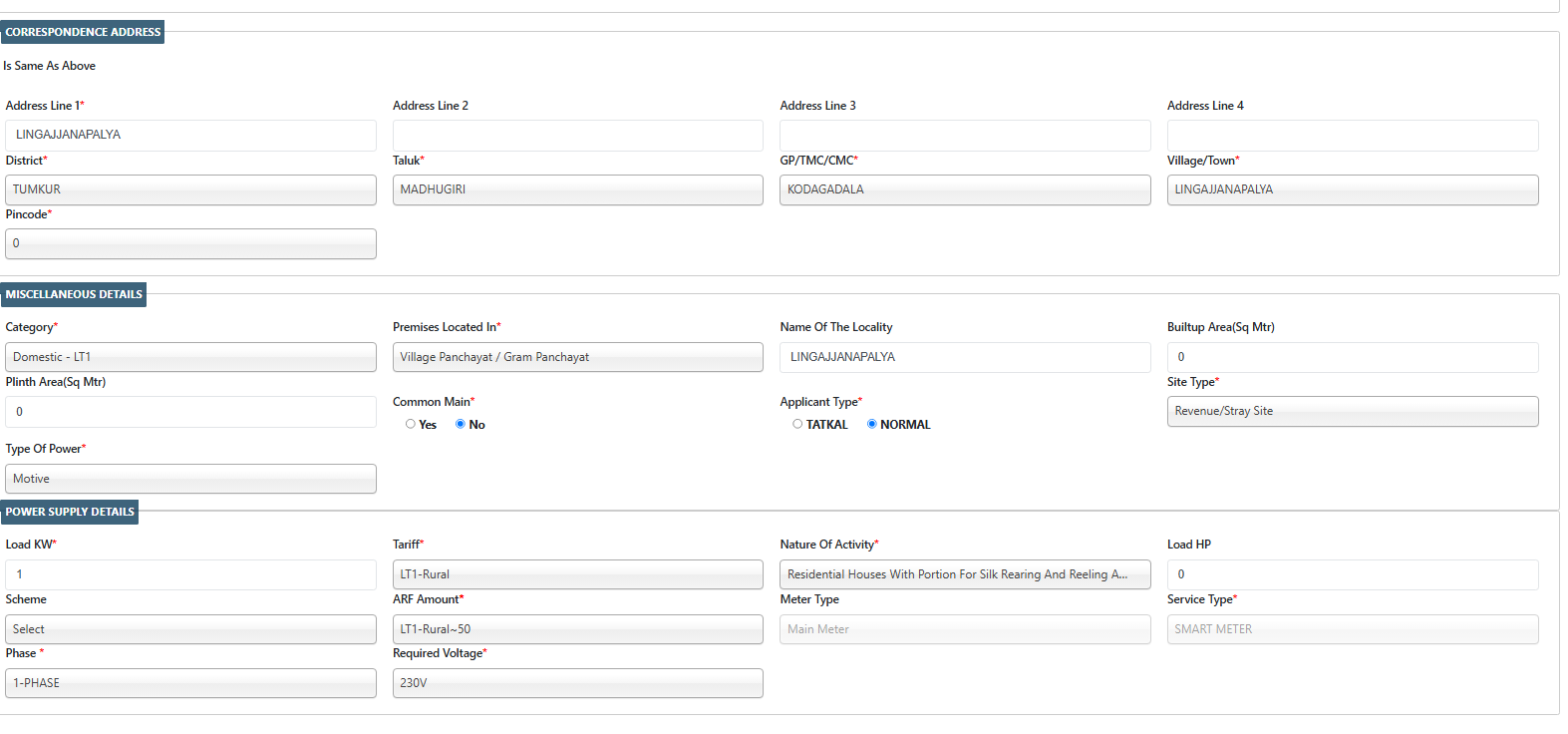
Task: Click the Name Of The Locality field
Action: (964, 357)
